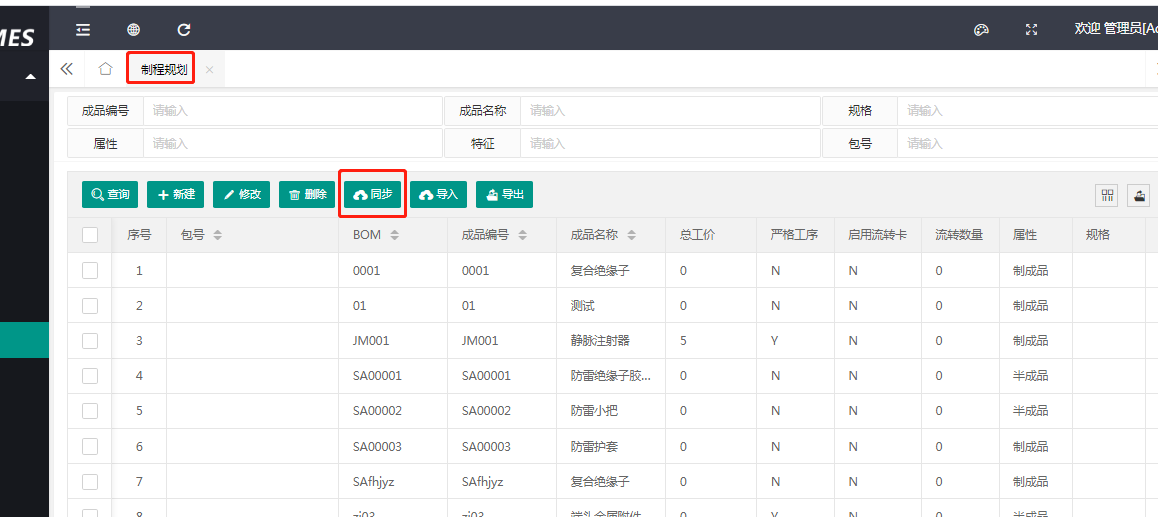Click the double-arrow scroll tabs left icon
The image size is (1158, 517).
(67, 69)
